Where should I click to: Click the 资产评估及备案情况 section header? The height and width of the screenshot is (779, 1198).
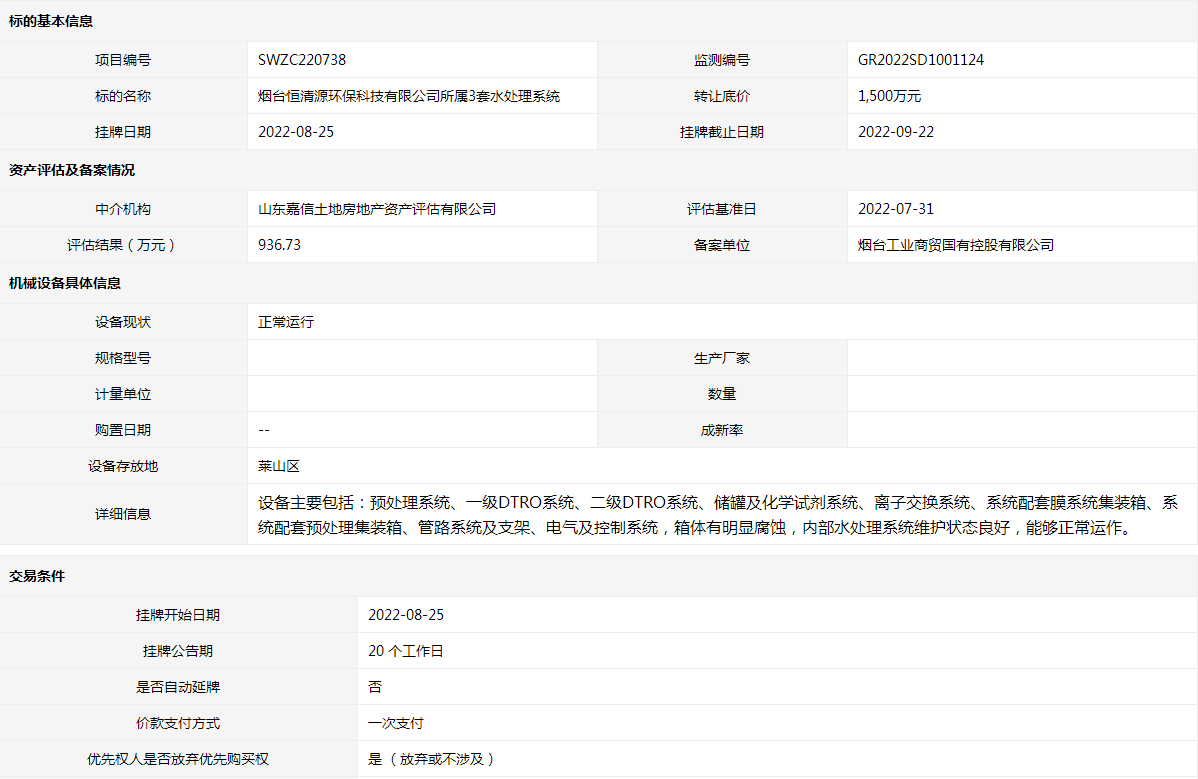71,170
